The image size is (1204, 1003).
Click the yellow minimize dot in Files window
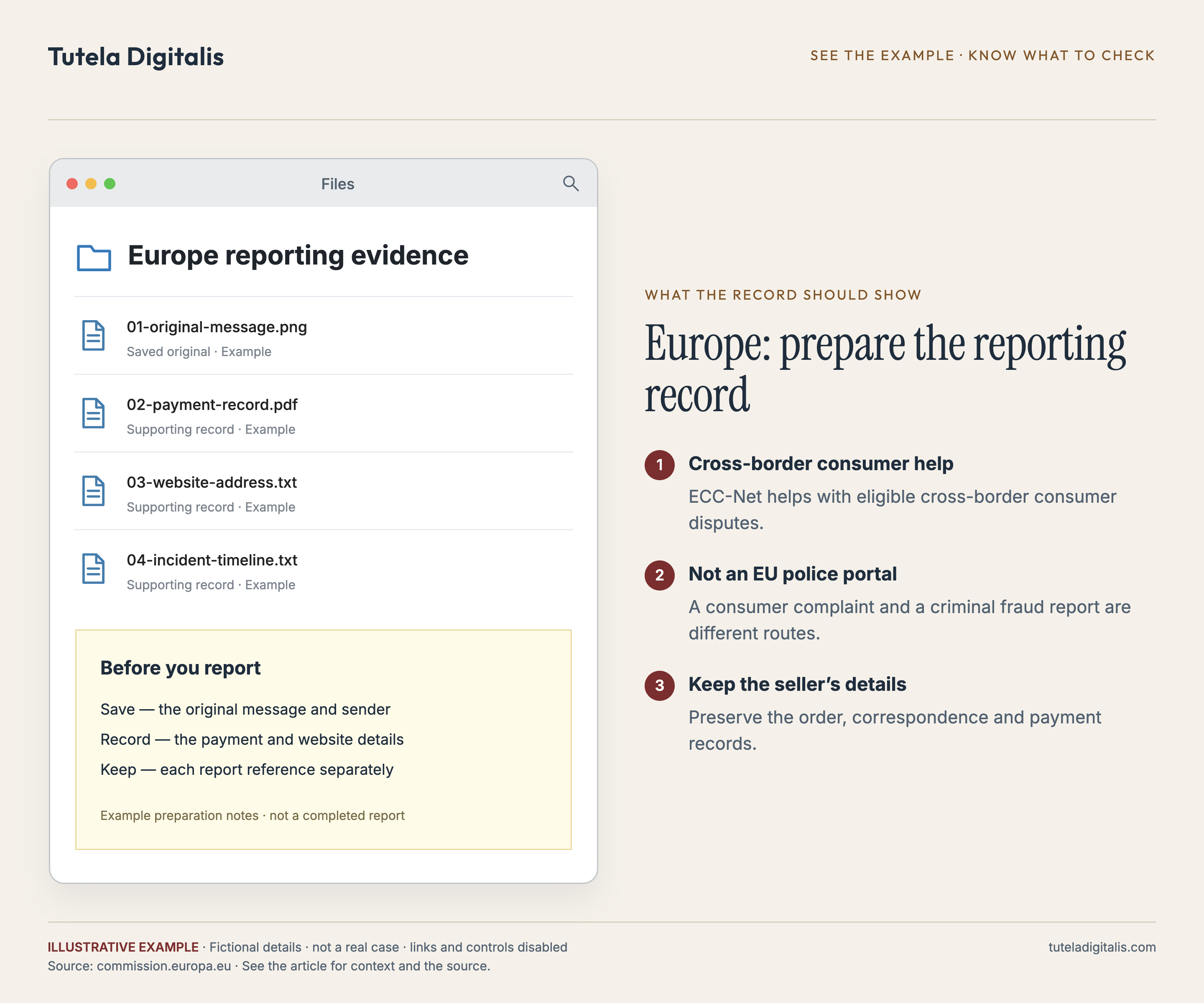91,183
